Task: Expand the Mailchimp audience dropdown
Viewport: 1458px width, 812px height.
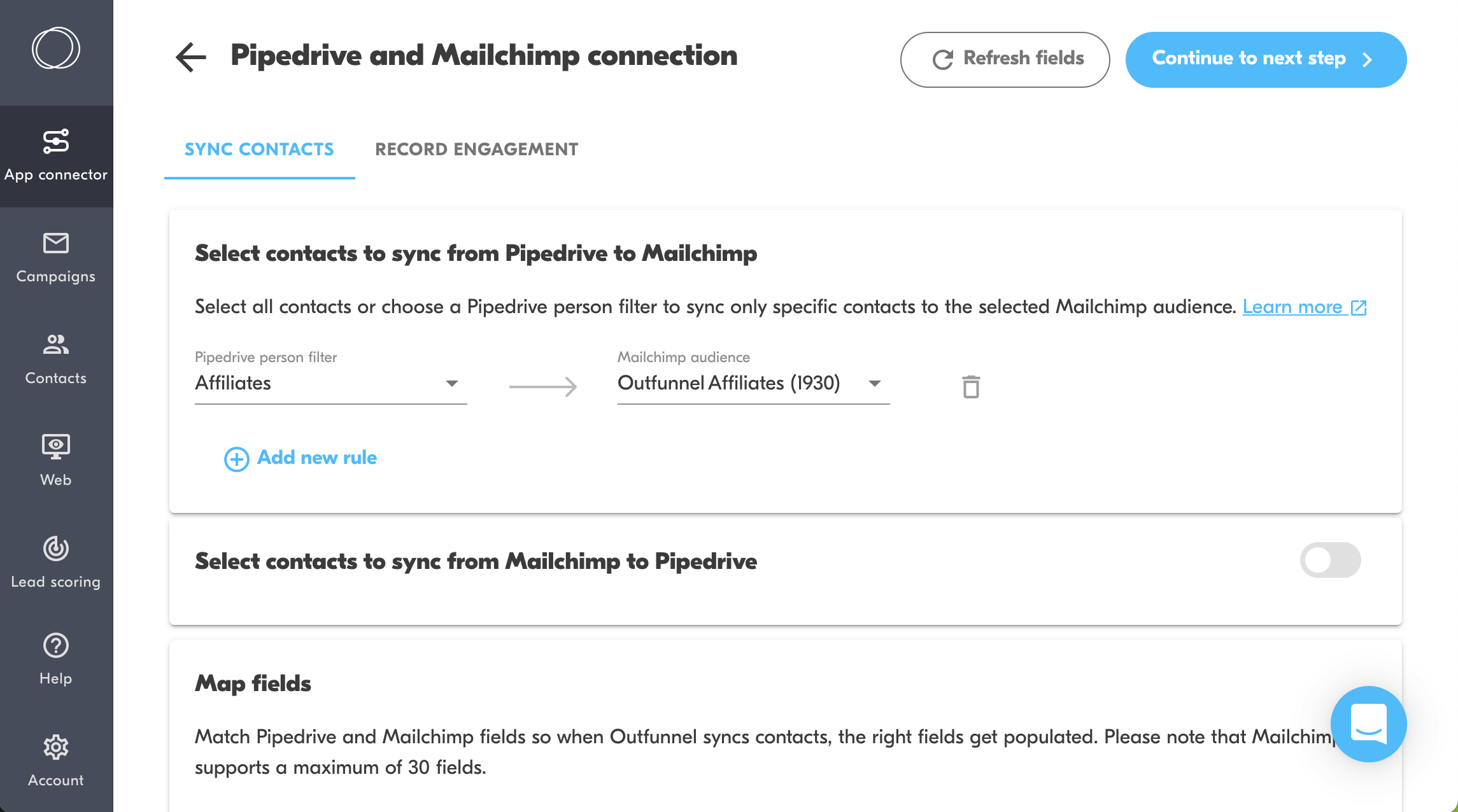Action: 874,384
